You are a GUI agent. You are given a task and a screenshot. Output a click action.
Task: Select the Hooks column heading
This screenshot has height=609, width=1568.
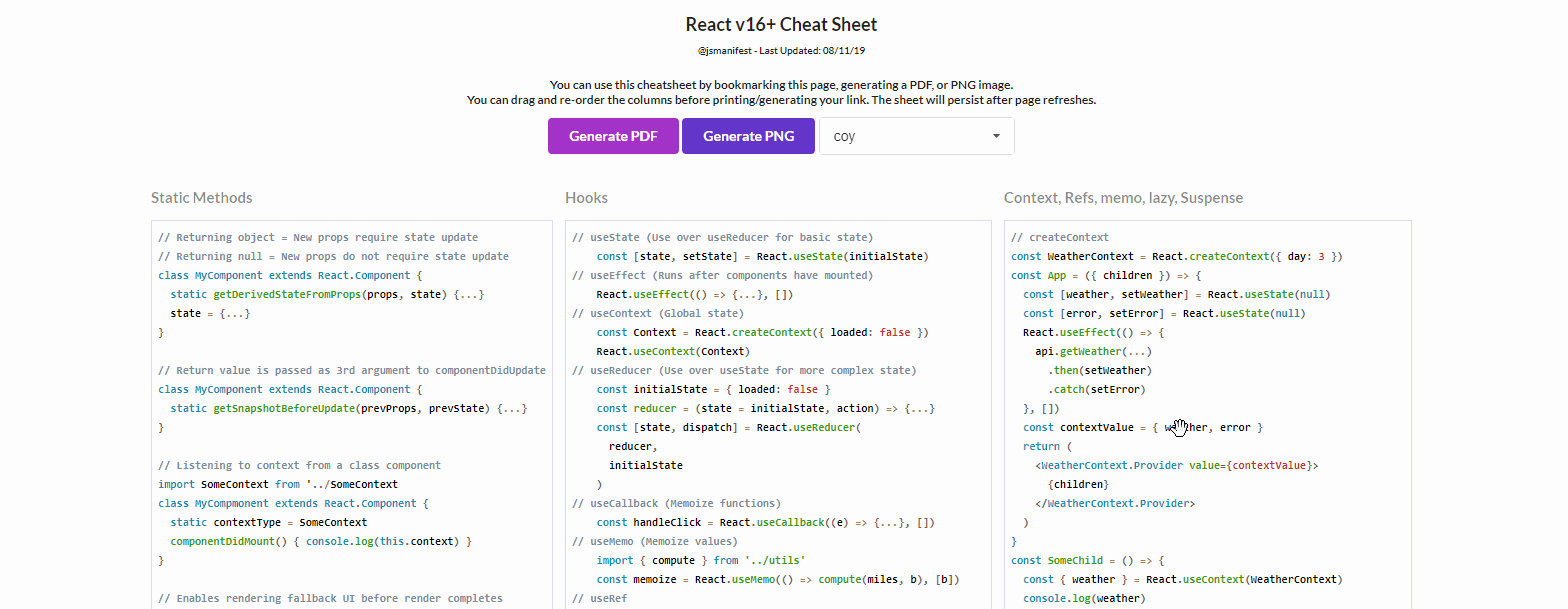(586, 198)
